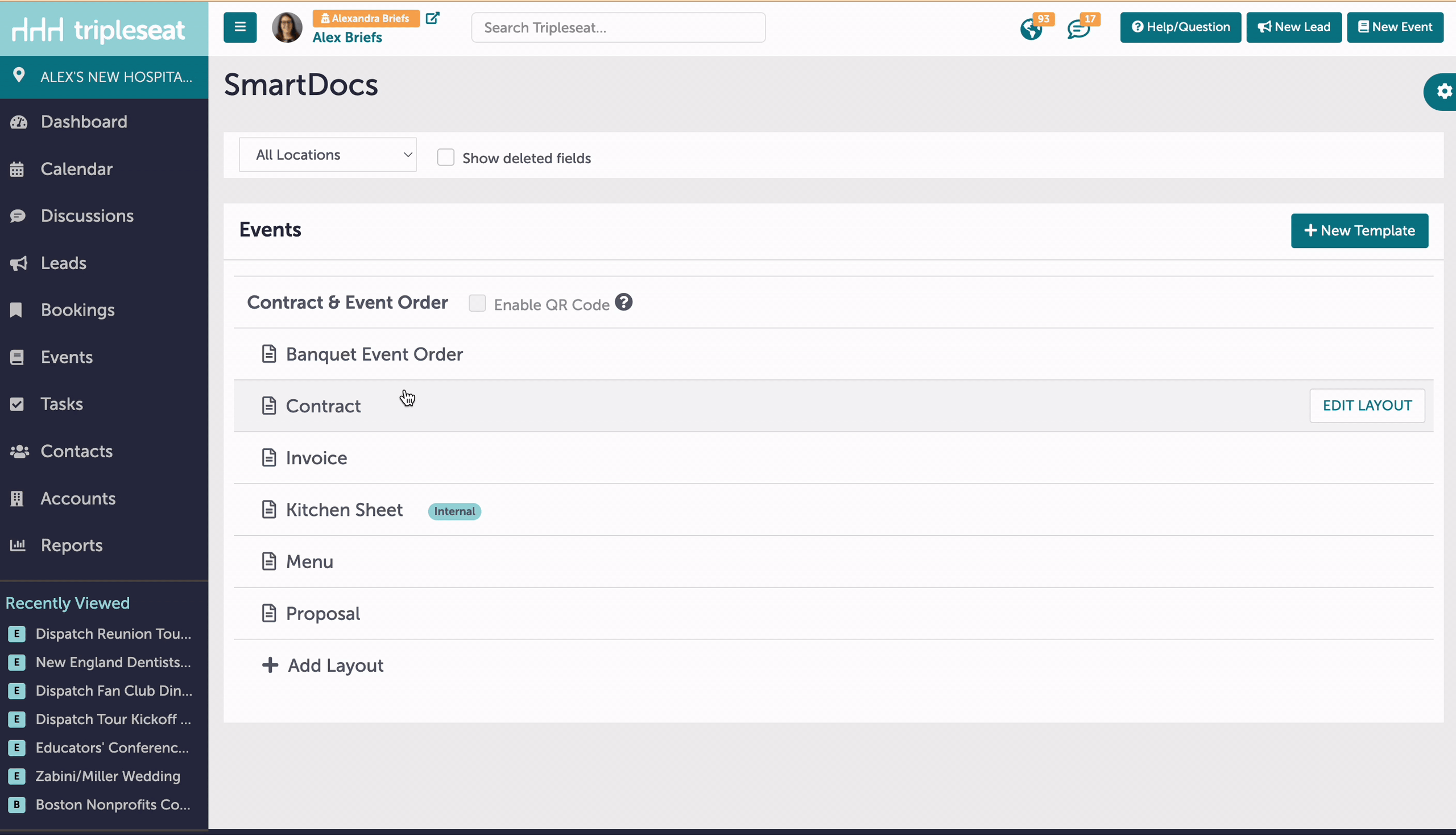
Task: Navigate to Leads in the sidebar
Action: point(64,263)
